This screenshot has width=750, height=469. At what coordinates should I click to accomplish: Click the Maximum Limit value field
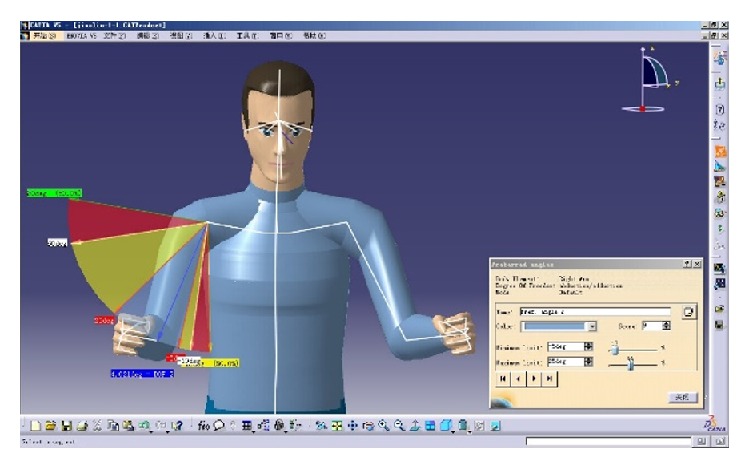(565, 362)
